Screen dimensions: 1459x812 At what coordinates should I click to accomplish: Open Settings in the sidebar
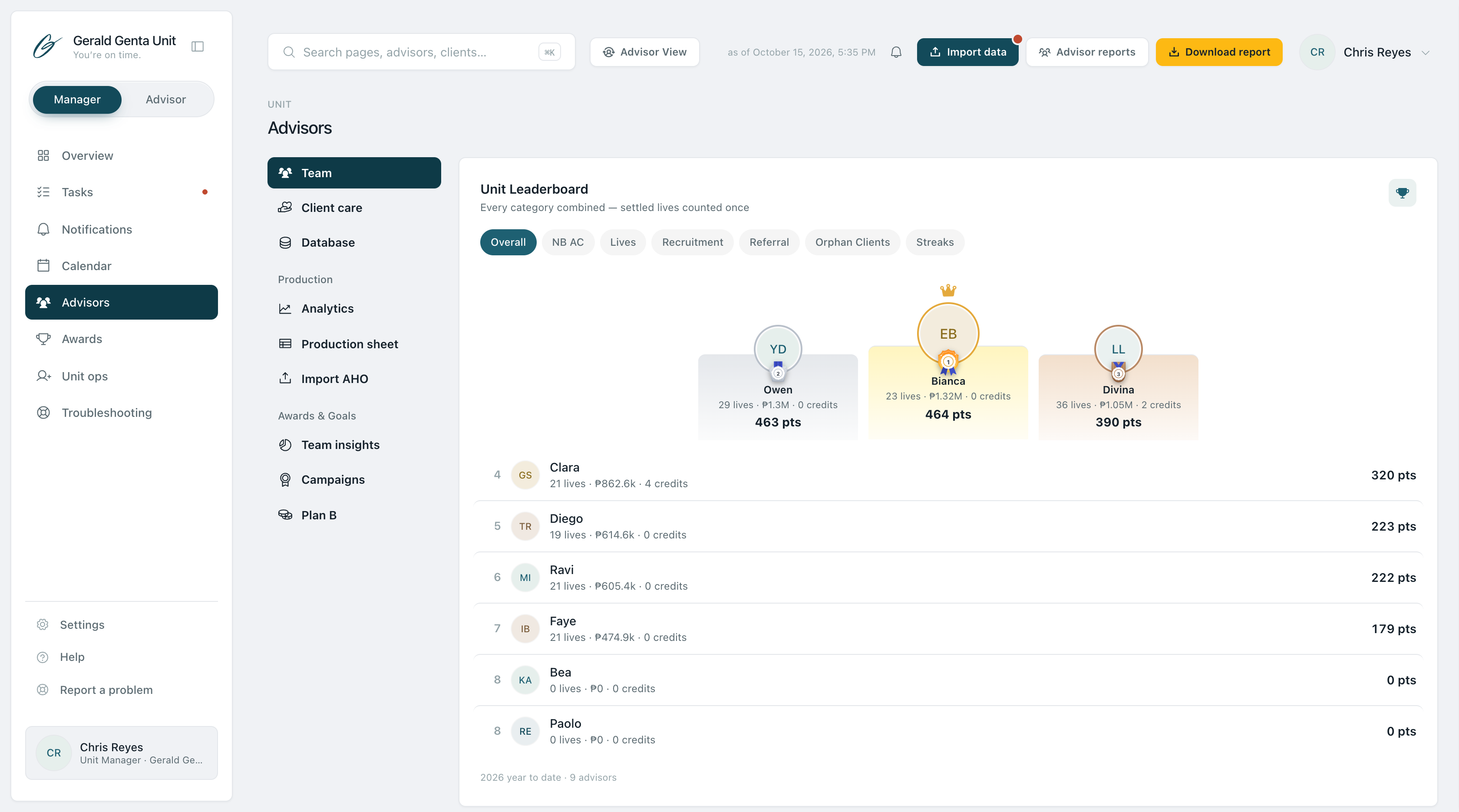tap(121, 624)
